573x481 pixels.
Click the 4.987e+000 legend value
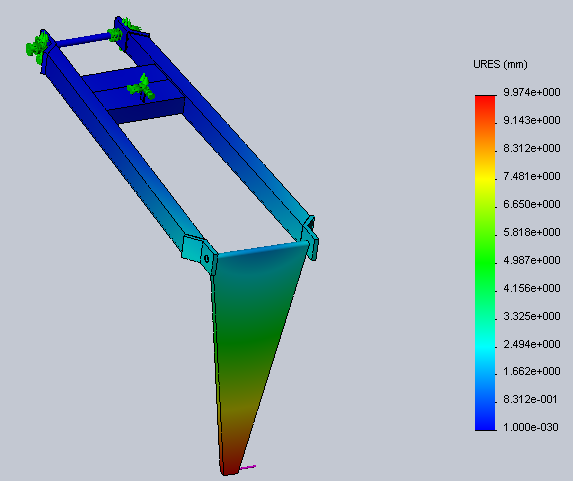tap(532, 260)
